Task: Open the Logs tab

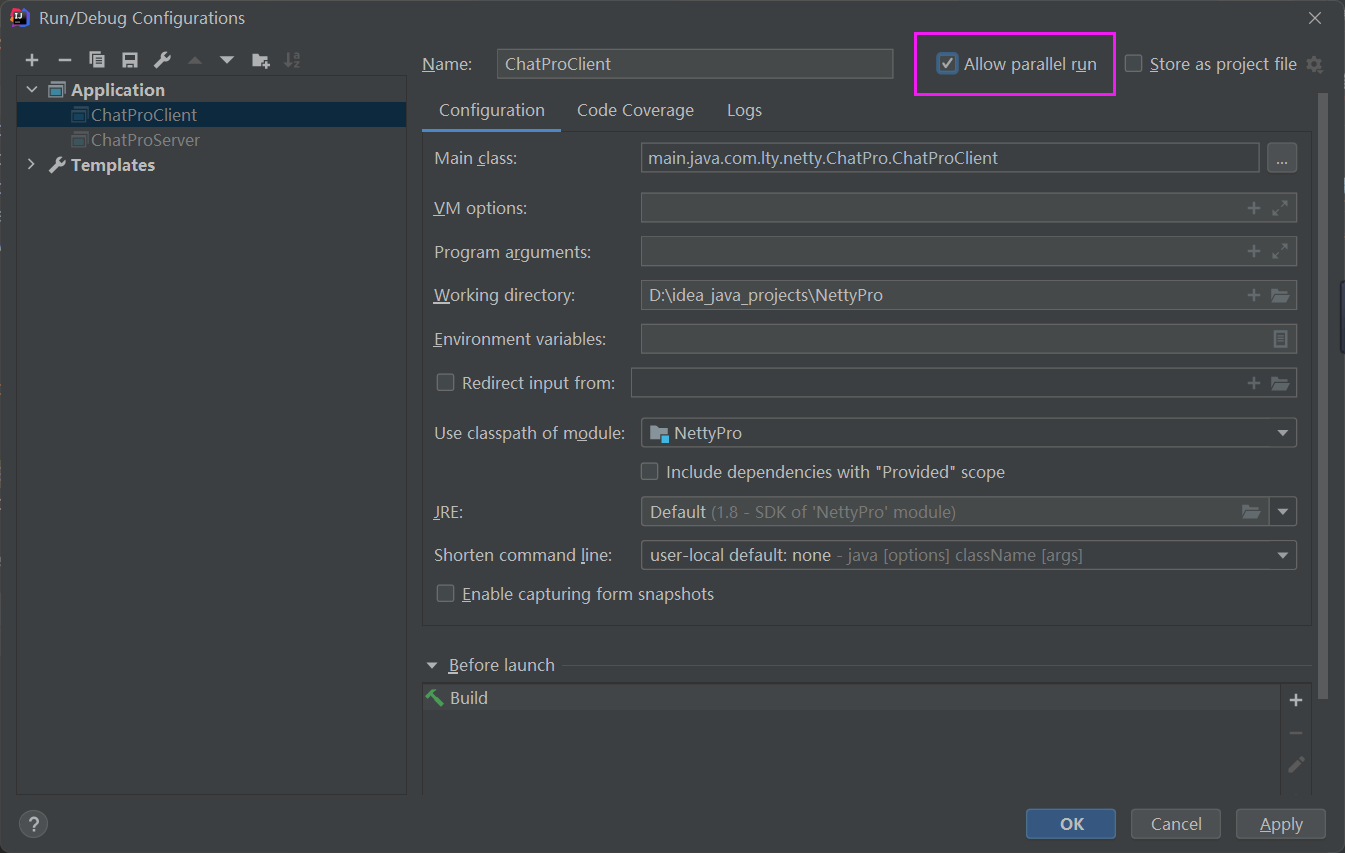Action: pos(744,110)
